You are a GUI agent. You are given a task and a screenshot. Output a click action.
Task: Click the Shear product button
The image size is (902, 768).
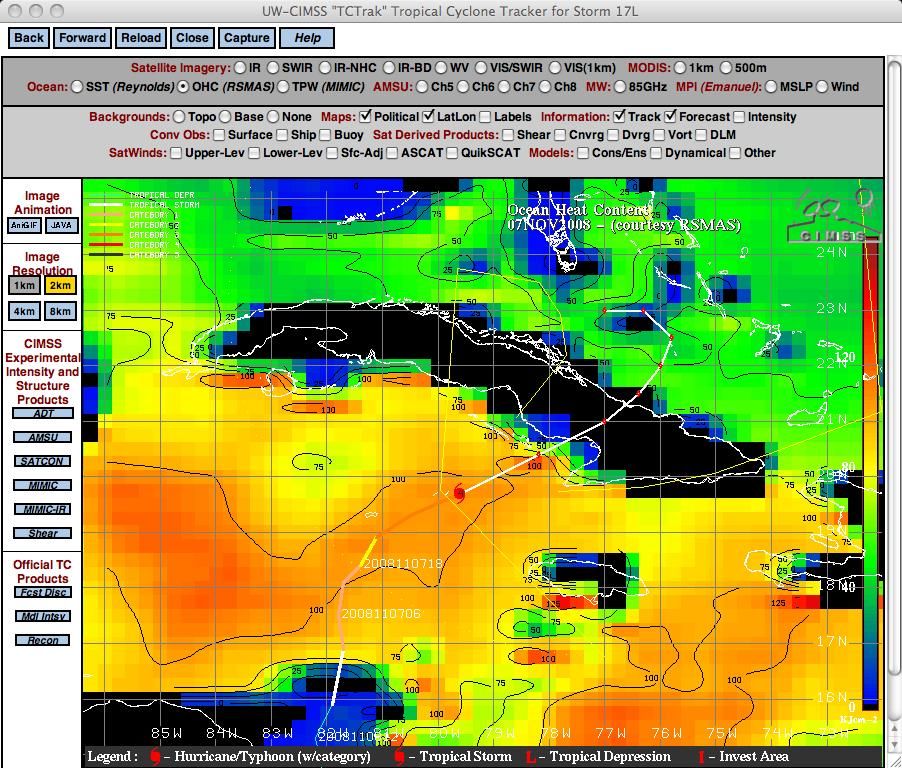tap(42, 533)
